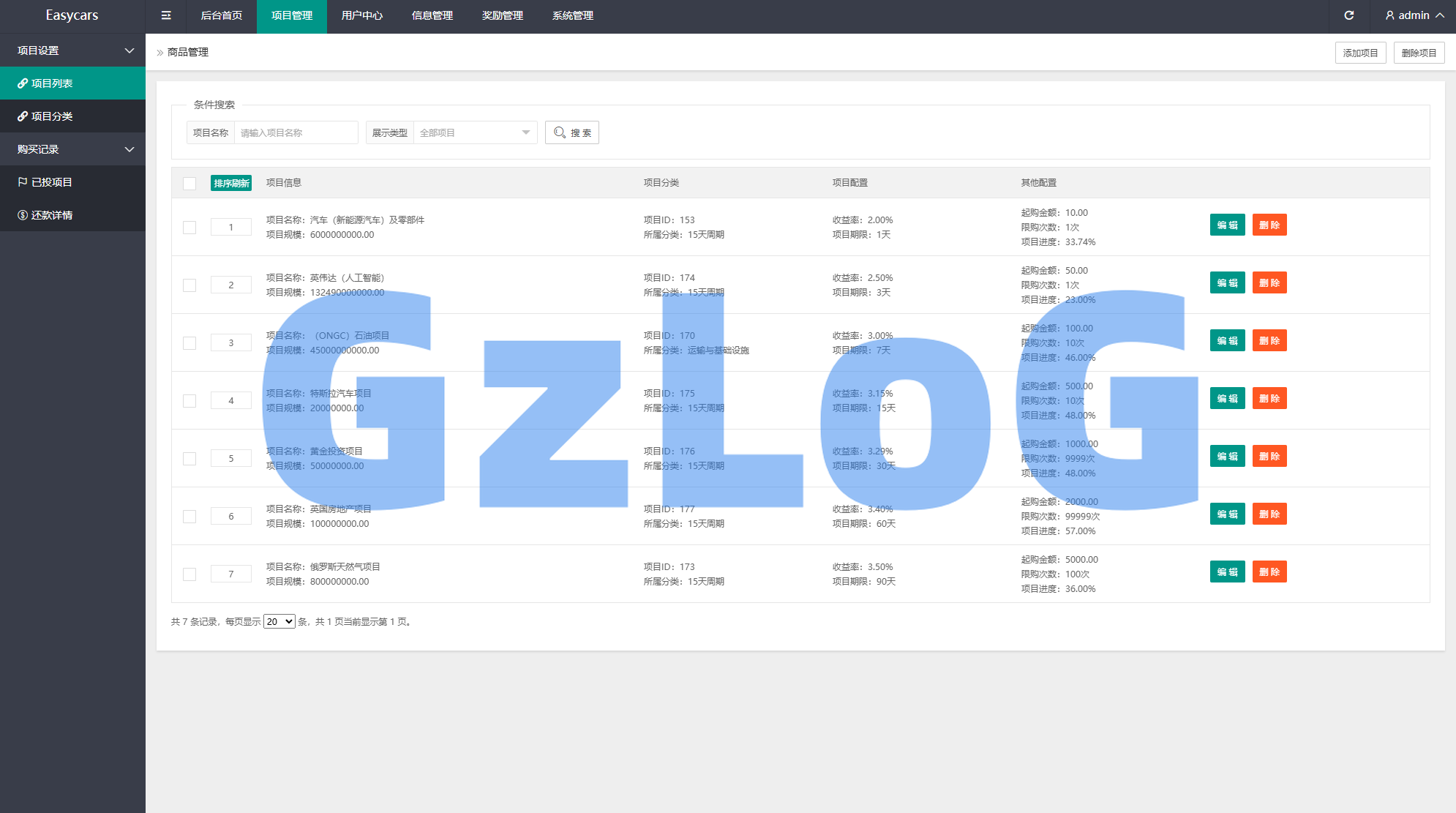
Task: Click the admin user icon
Action: tap(1389, 15)
